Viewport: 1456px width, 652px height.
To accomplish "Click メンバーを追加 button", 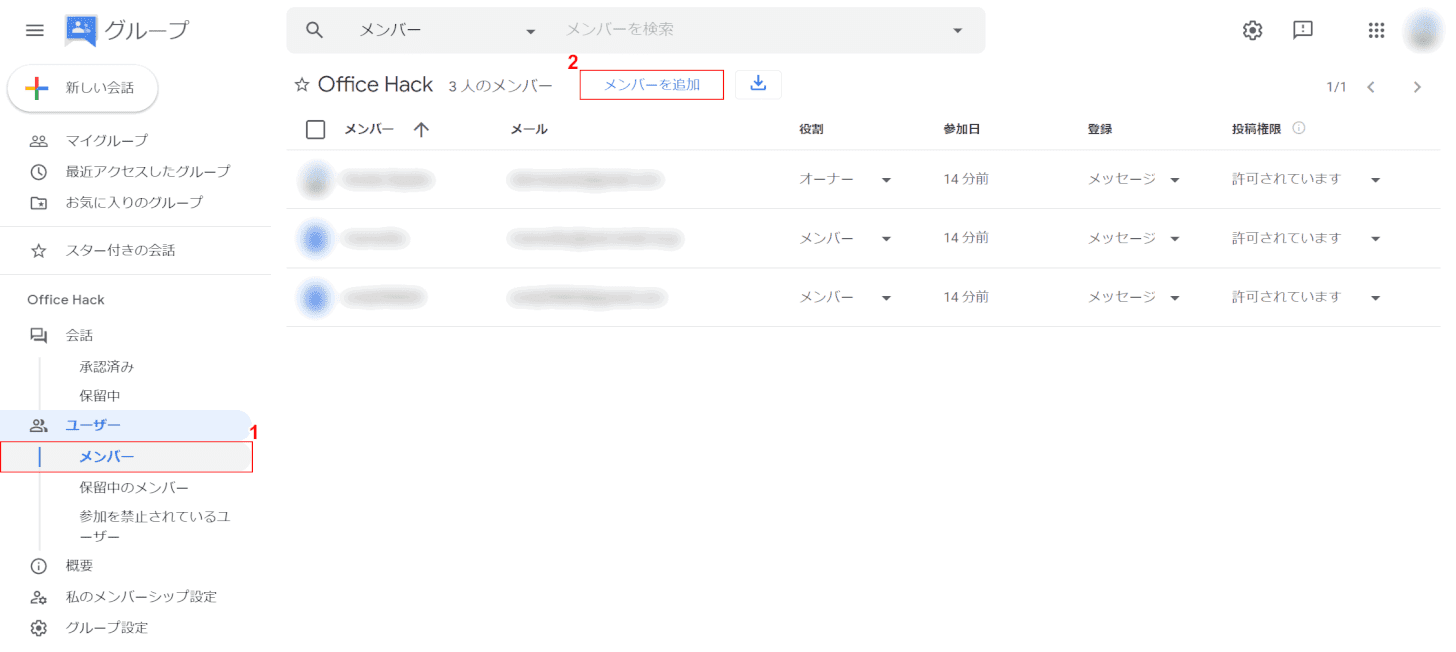I will tap(652, 85).
